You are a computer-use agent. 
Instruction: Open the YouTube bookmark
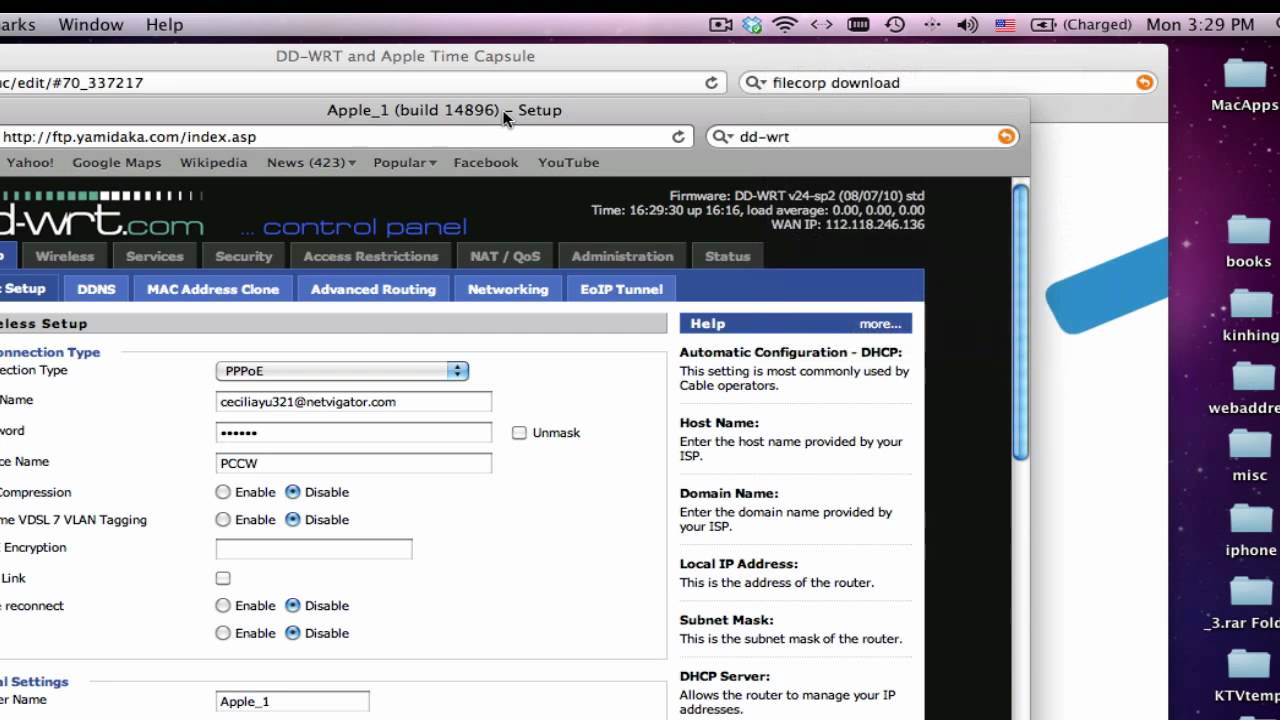[x=568, y=163]
